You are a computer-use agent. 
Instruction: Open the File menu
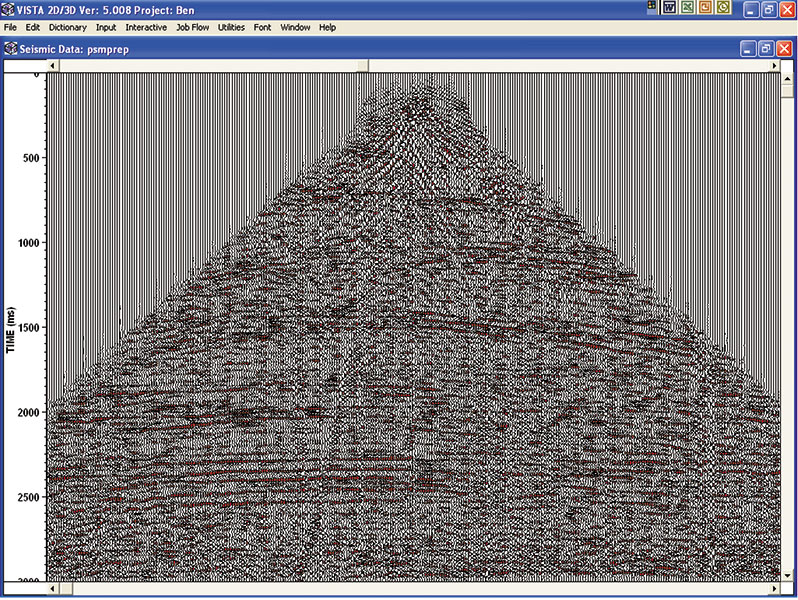11,27
